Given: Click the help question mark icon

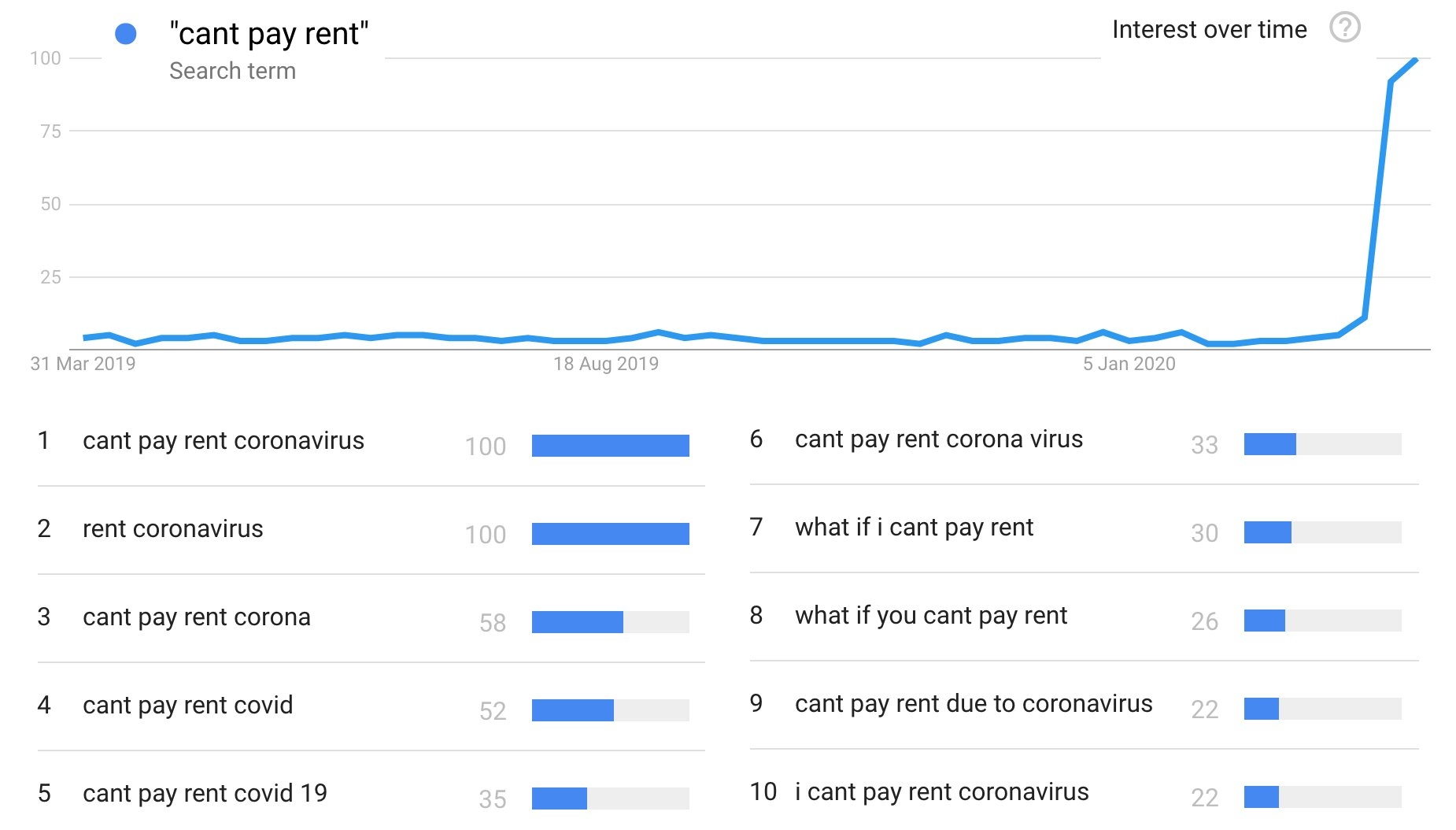Looking at the screenshot, I should pyautogui.click(x=1344, y=28).
